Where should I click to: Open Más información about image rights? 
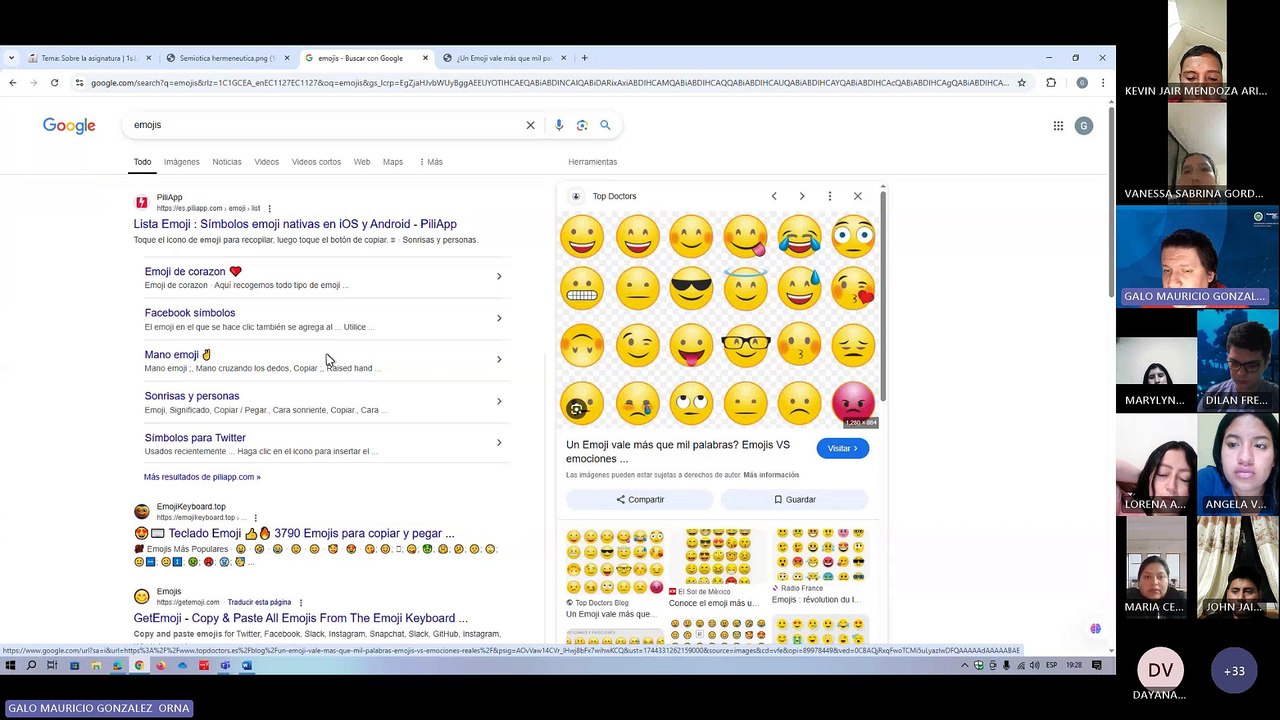[771, 475]
